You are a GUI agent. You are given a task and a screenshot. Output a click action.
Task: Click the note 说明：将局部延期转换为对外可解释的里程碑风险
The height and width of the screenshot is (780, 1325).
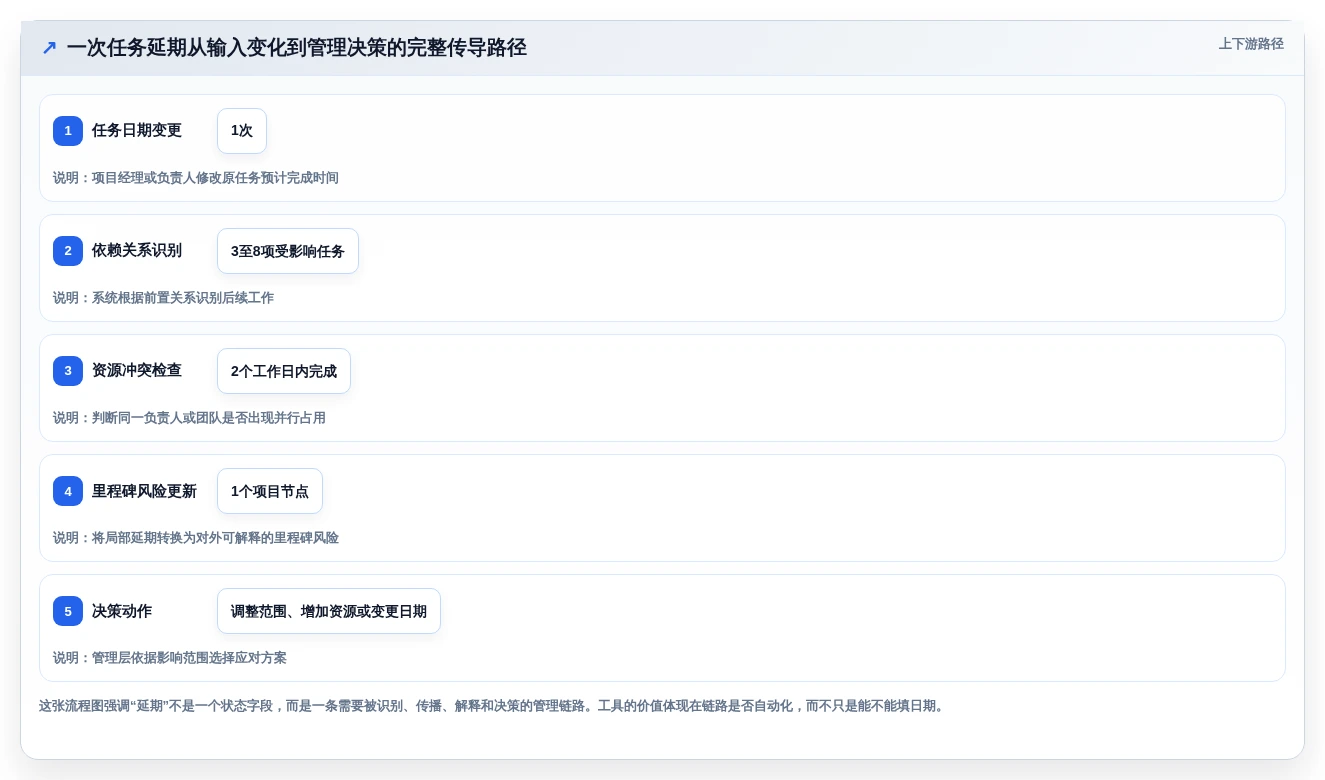[x=196, y=538]
